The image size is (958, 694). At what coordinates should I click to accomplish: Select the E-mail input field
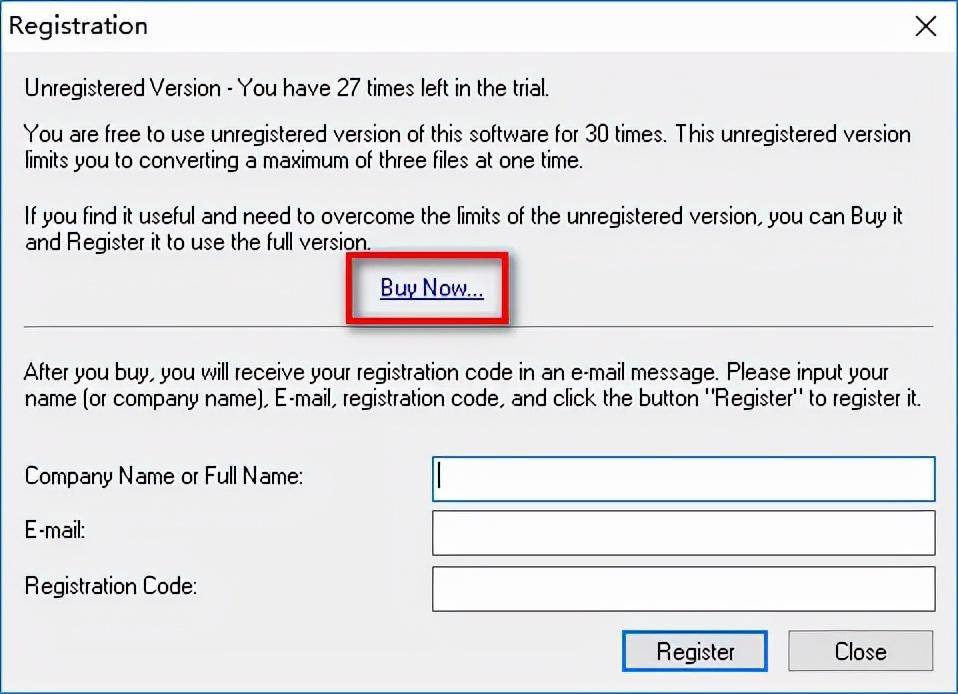(x=683, y=533)
